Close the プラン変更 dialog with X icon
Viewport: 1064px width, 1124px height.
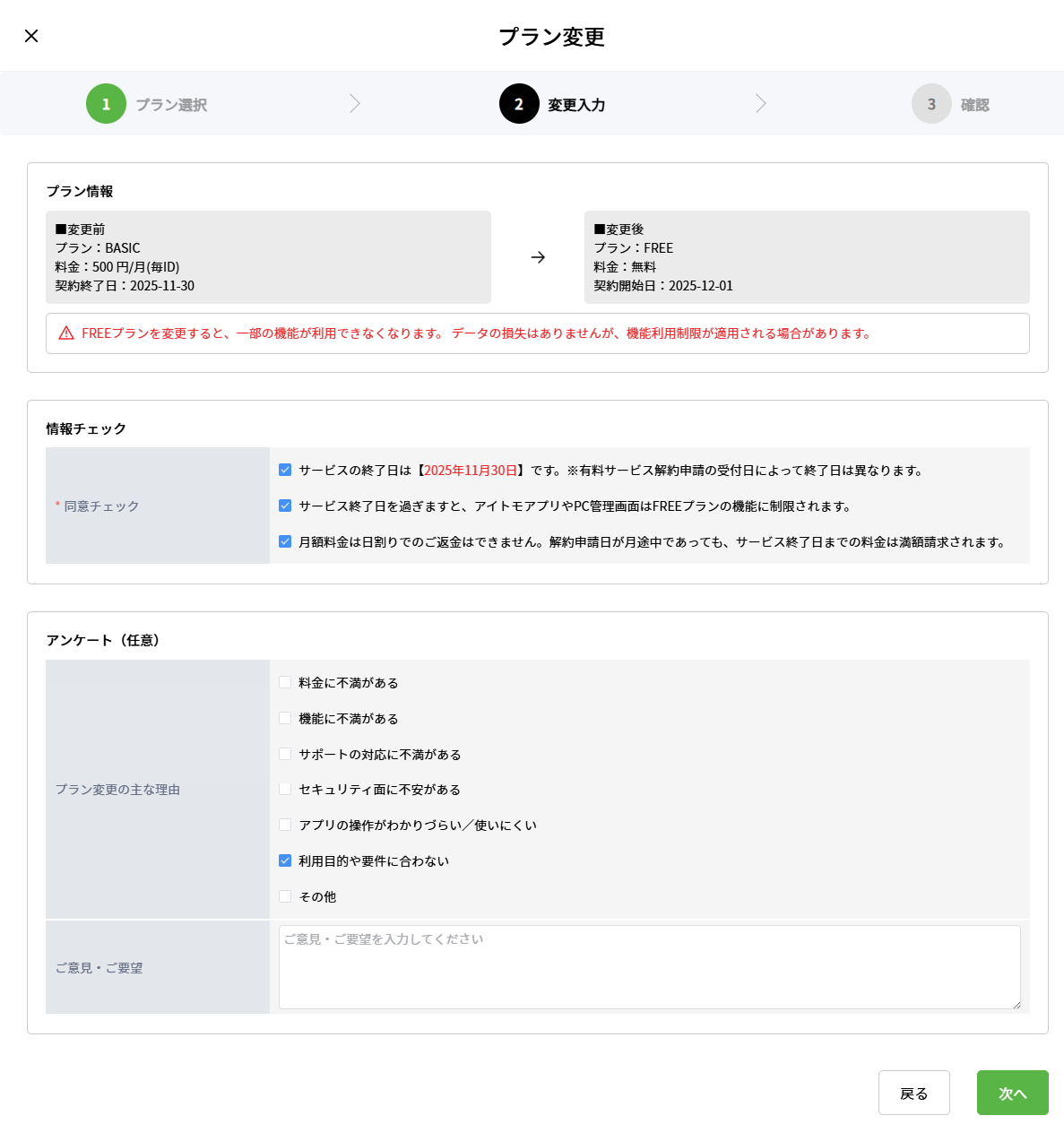(31, 36)
